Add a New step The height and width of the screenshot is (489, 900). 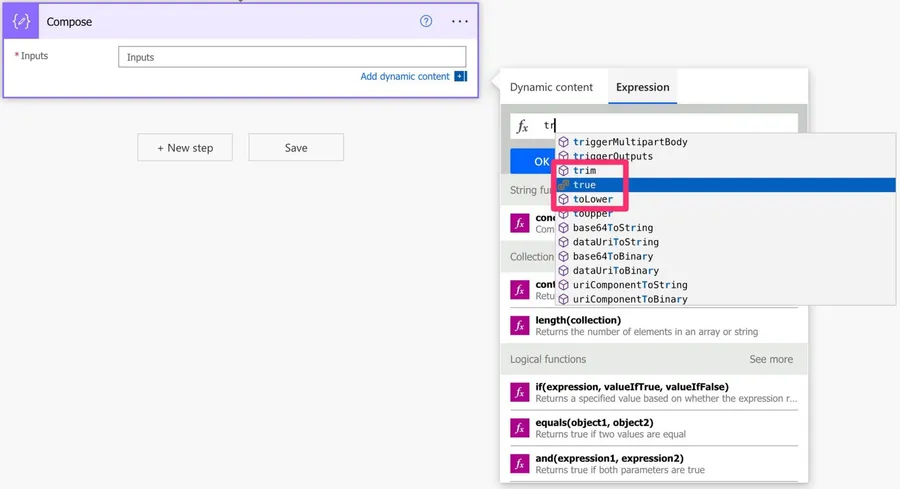185,148
